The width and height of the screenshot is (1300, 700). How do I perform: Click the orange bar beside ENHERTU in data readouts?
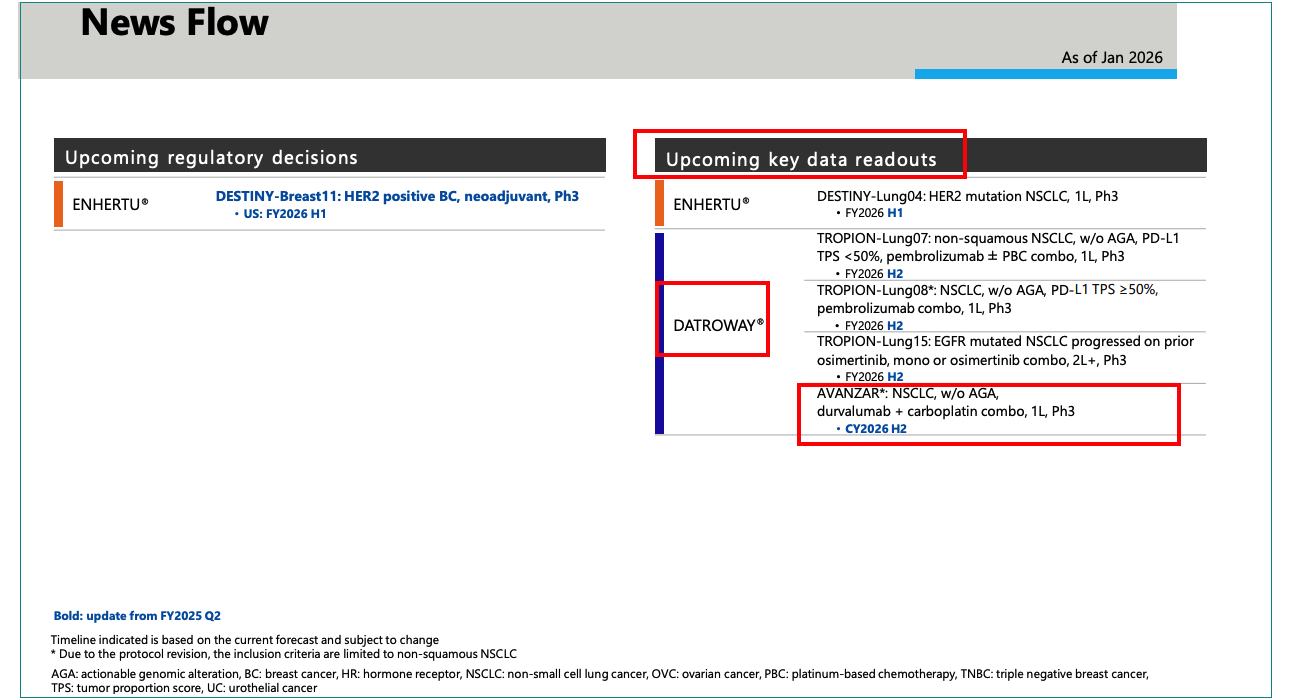pos(659,203)
